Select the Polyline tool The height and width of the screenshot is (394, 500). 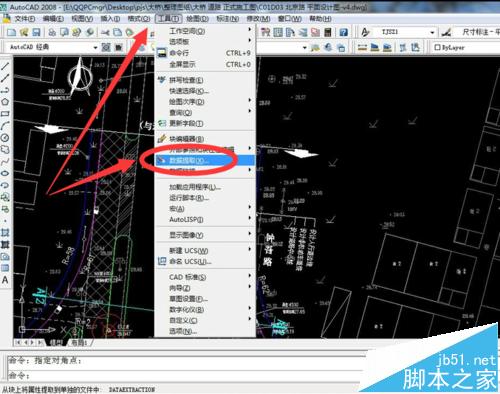coord(5,90)
